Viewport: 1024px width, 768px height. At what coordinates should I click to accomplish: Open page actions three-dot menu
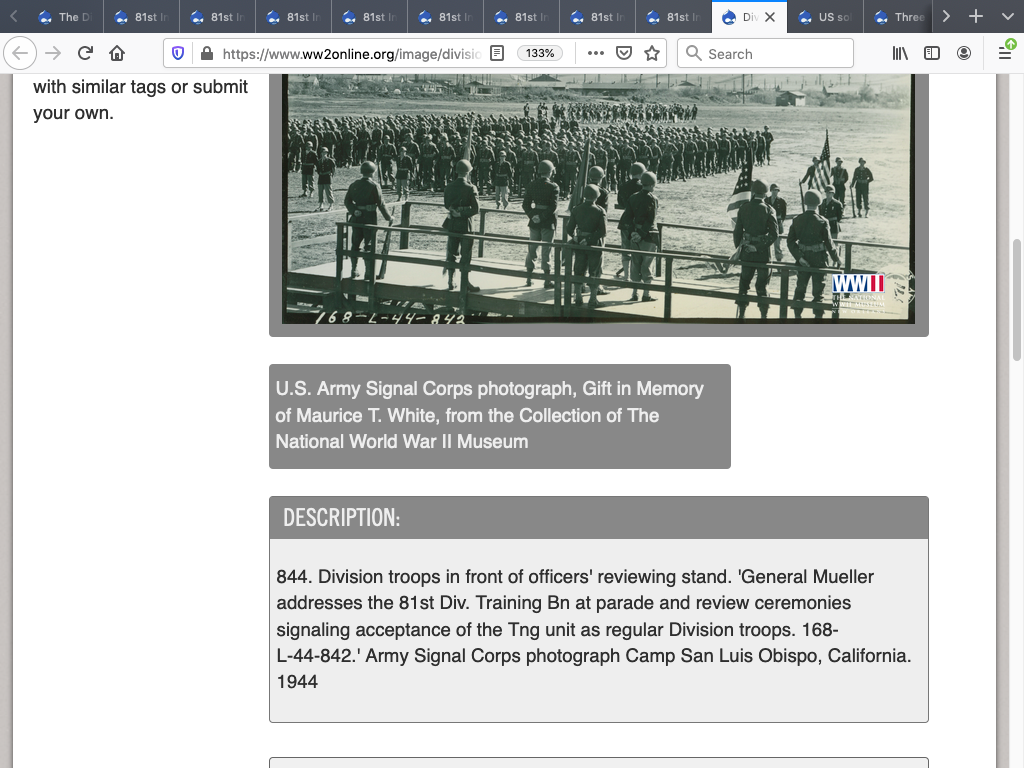[596, 53]
